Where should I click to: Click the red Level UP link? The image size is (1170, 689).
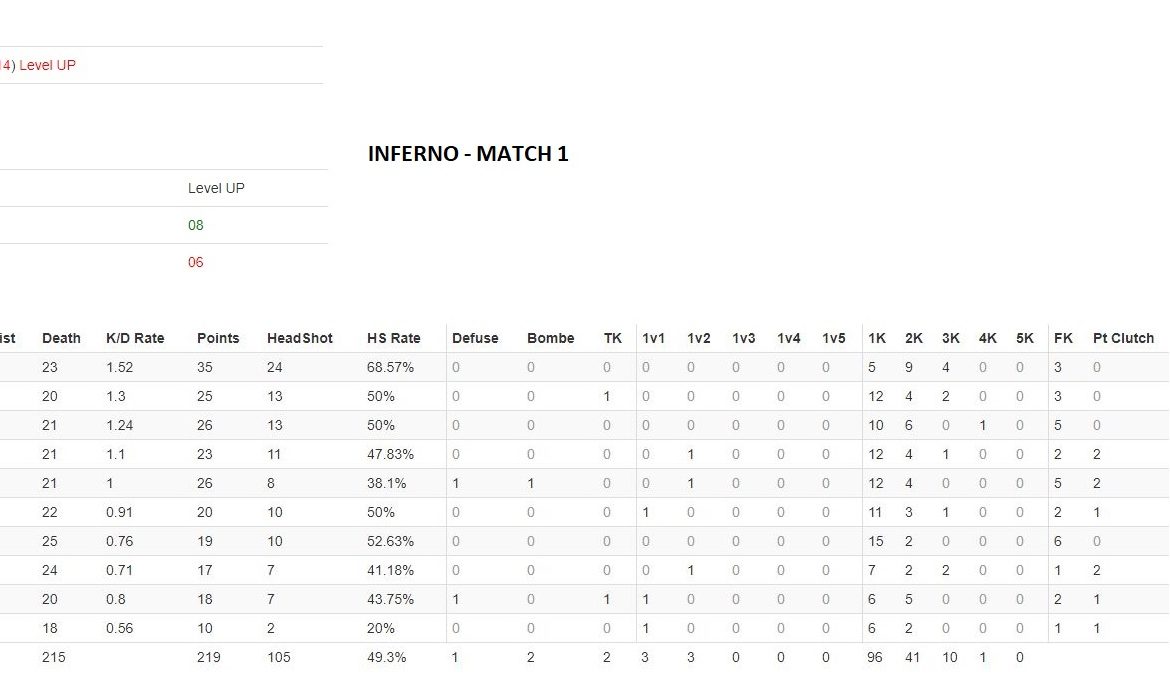(47, 65)
